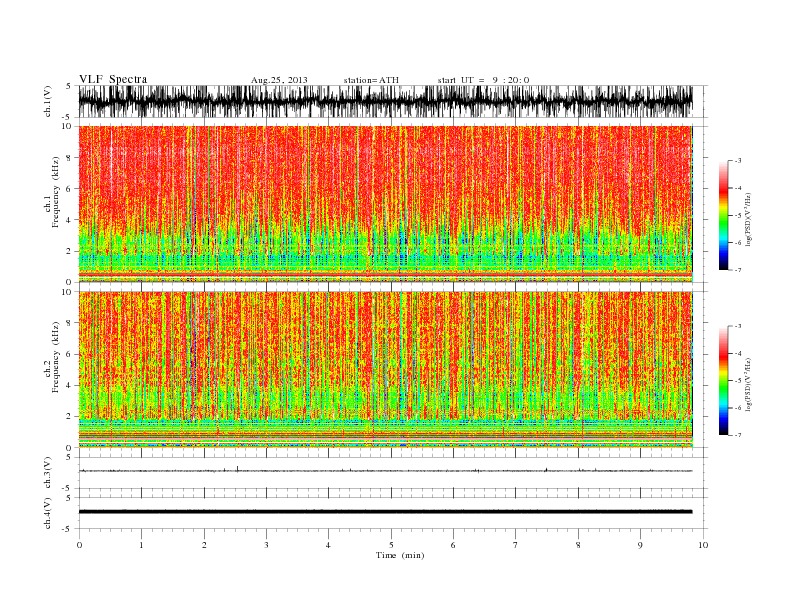Click inside the ch.1 frequency spectrogram
Screen dimensions: 792x612
tap(385, 204)
